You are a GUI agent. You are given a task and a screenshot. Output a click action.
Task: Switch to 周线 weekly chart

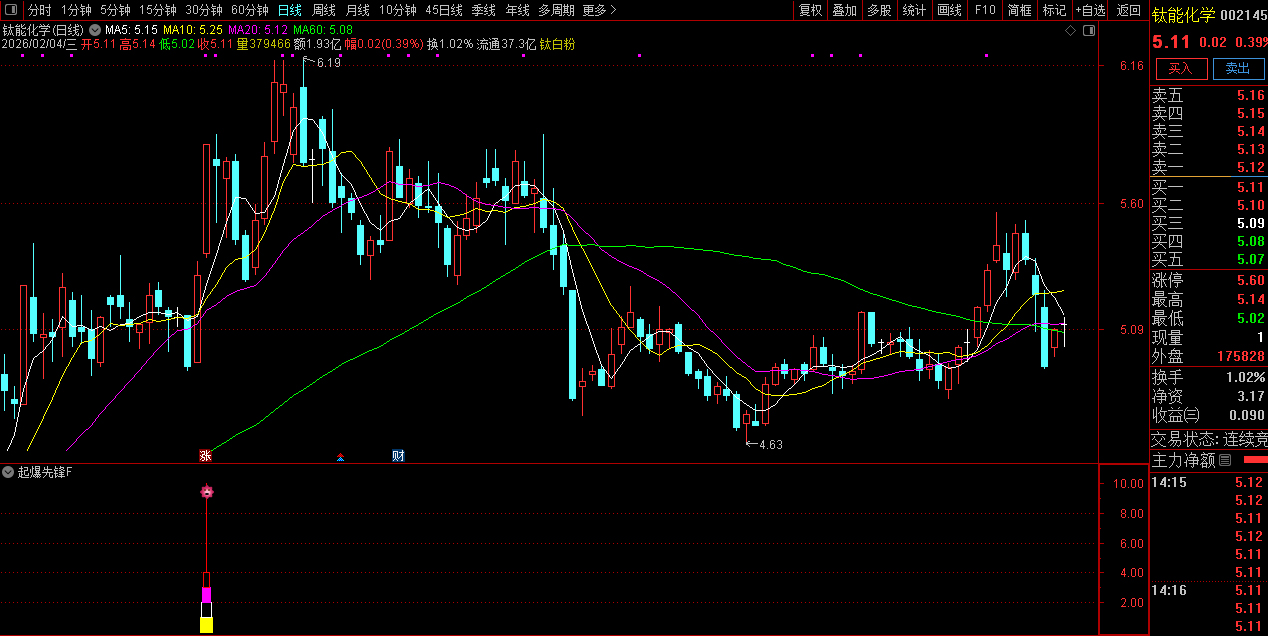(x=324, y=10)
